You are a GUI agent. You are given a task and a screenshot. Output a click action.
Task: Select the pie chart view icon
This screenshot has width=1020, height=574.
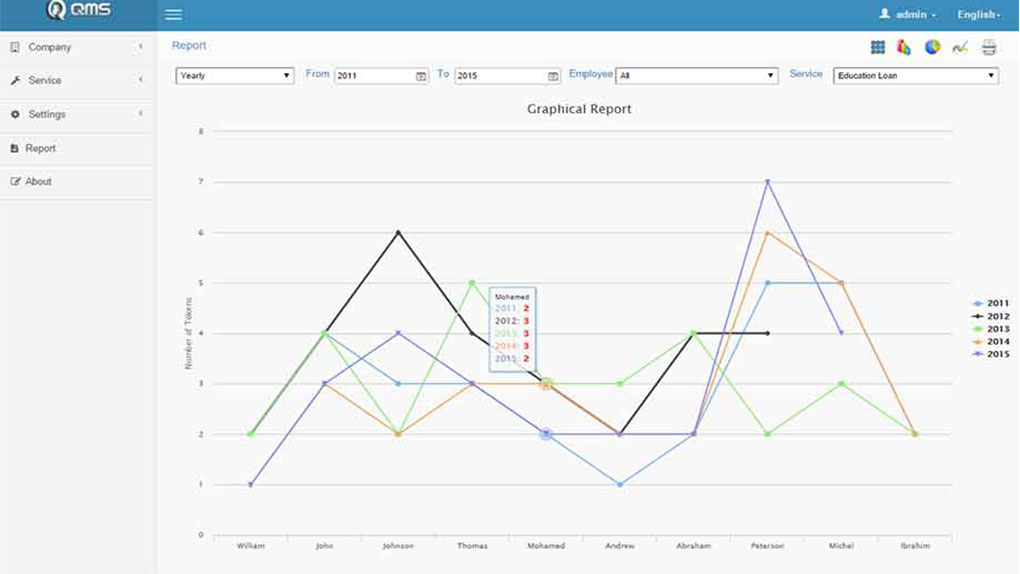[x=932, y=47]
